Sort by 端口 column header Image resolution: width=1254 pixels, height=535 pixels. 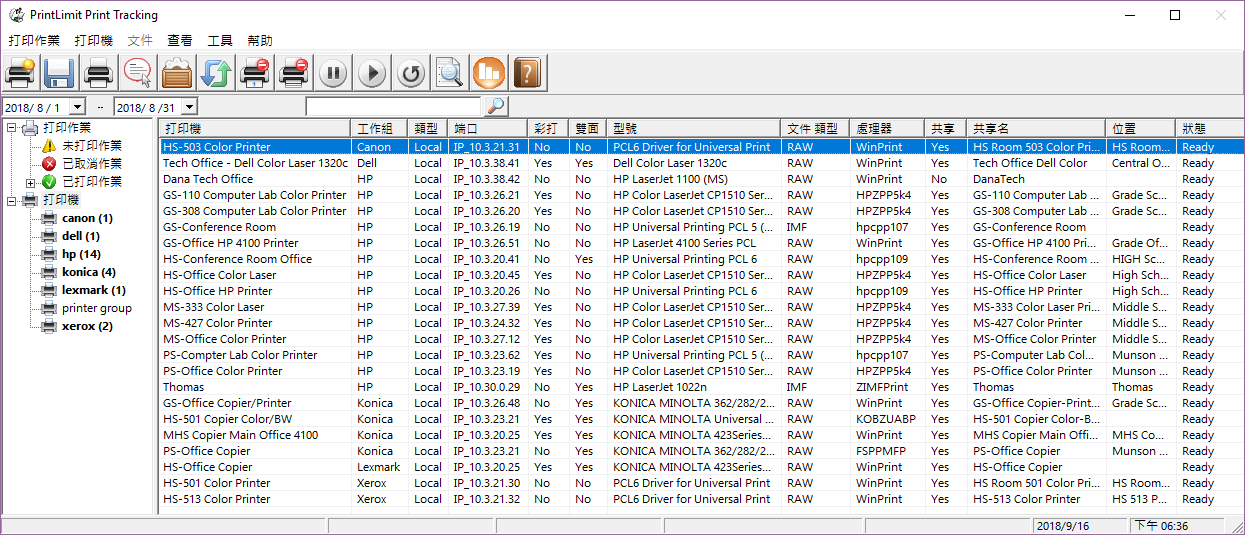pos(488,128)
